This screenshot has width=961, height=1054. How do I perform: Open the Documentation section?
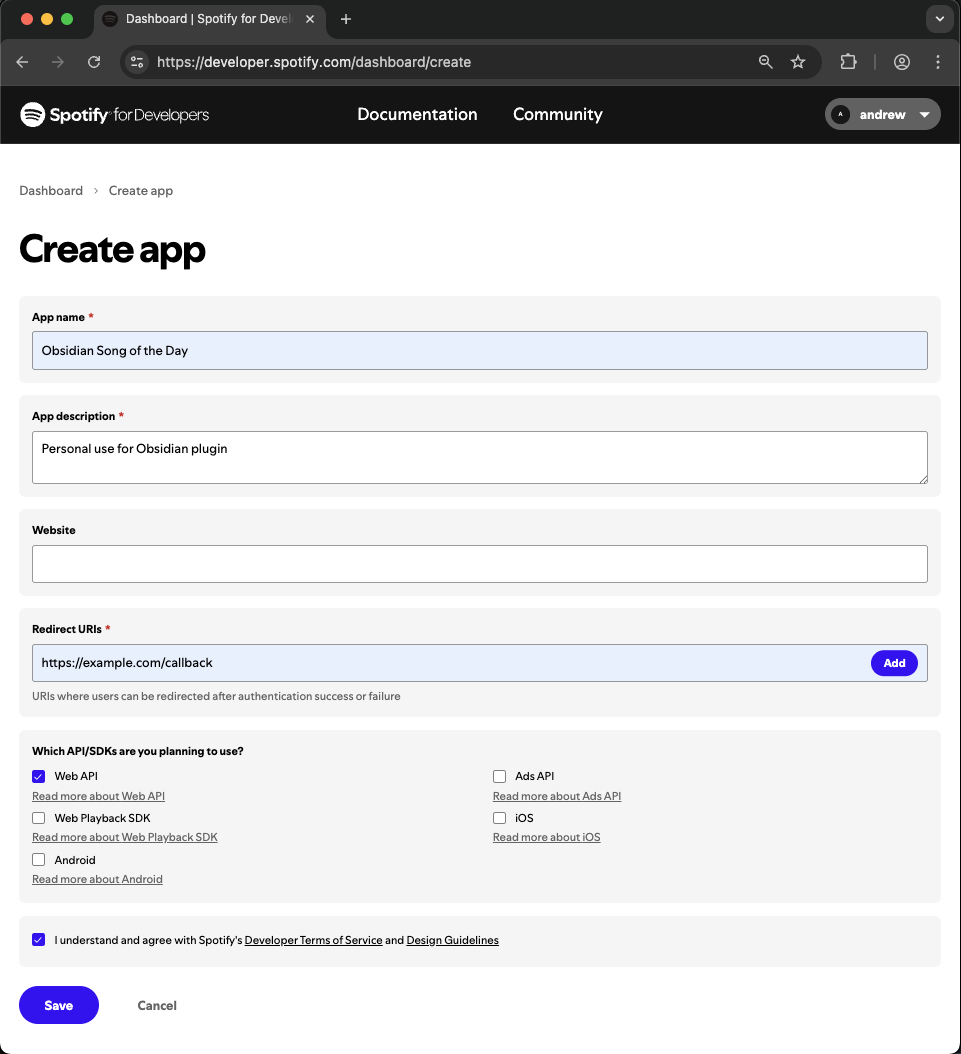(x=417, y=114)
